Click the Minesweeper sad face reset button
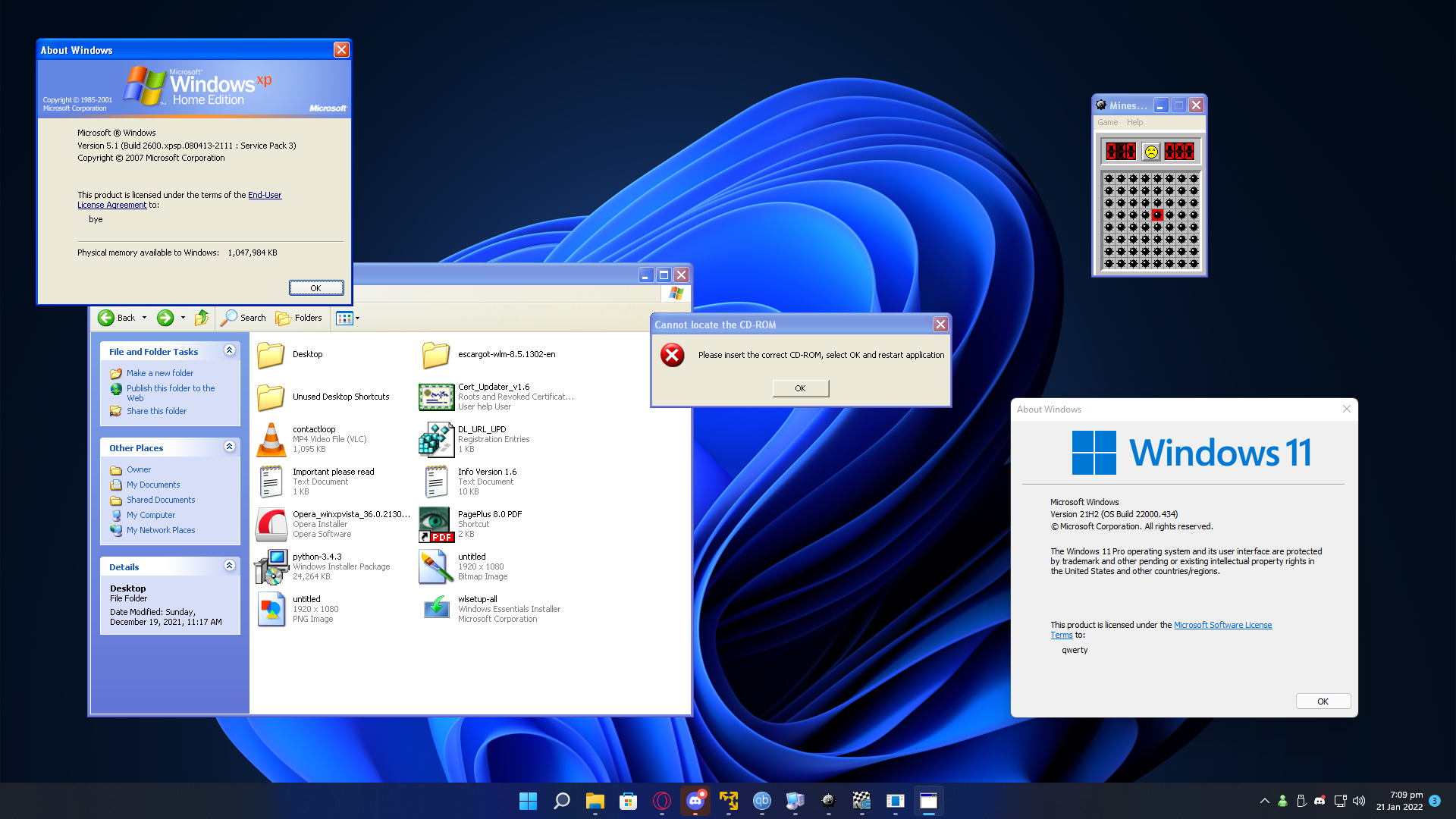Screen dimensions: 1456x819 tap(1151, 152)
